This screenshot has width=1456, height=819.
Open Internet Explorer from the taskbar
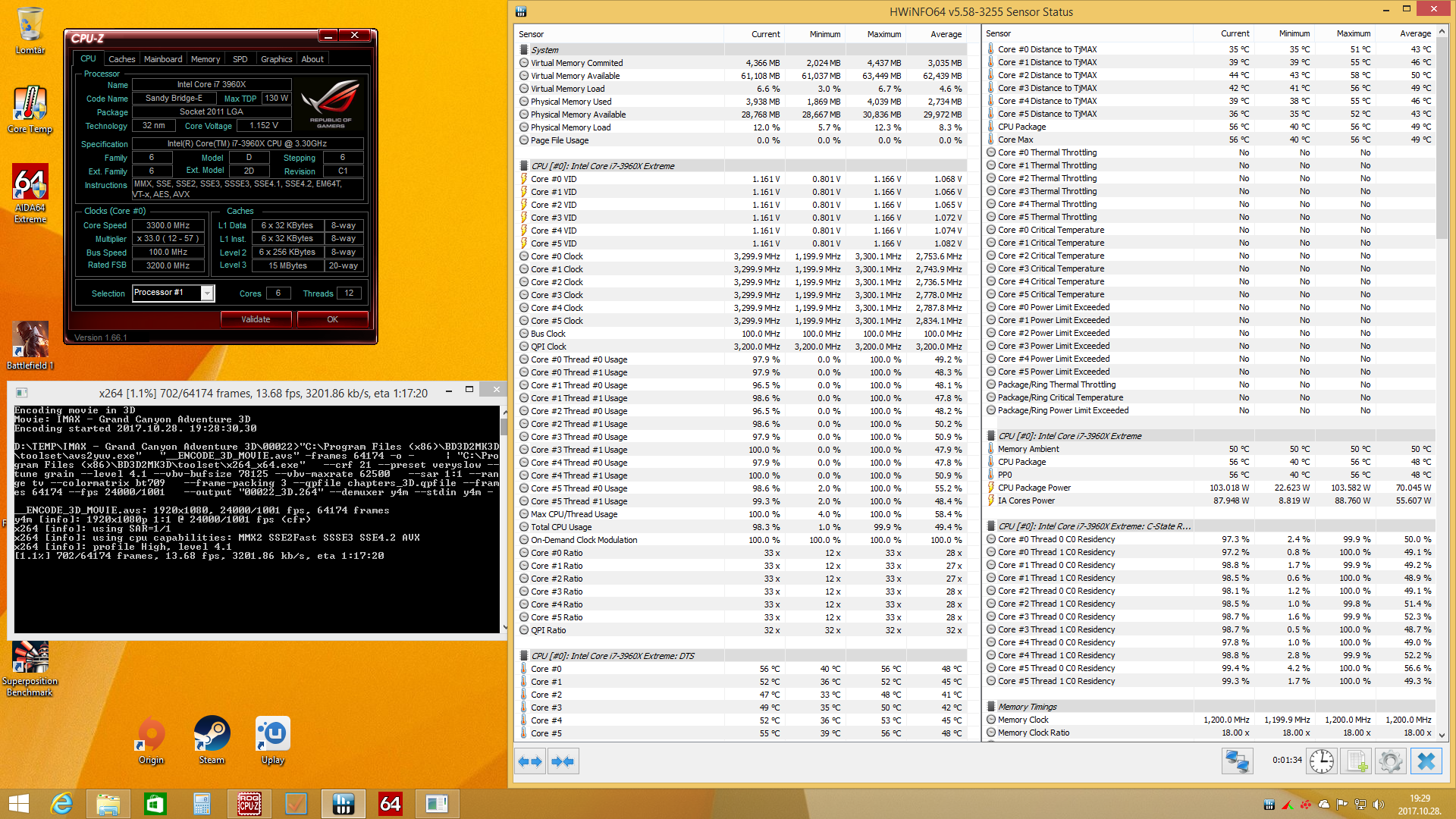[x=61, y=804]
